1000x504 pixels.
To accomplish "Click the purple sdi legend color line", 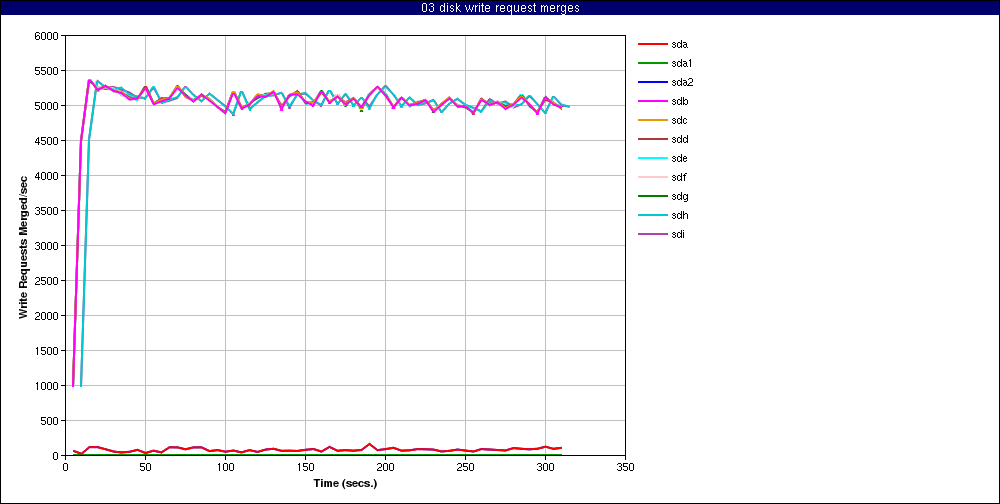I will (652, 234).
